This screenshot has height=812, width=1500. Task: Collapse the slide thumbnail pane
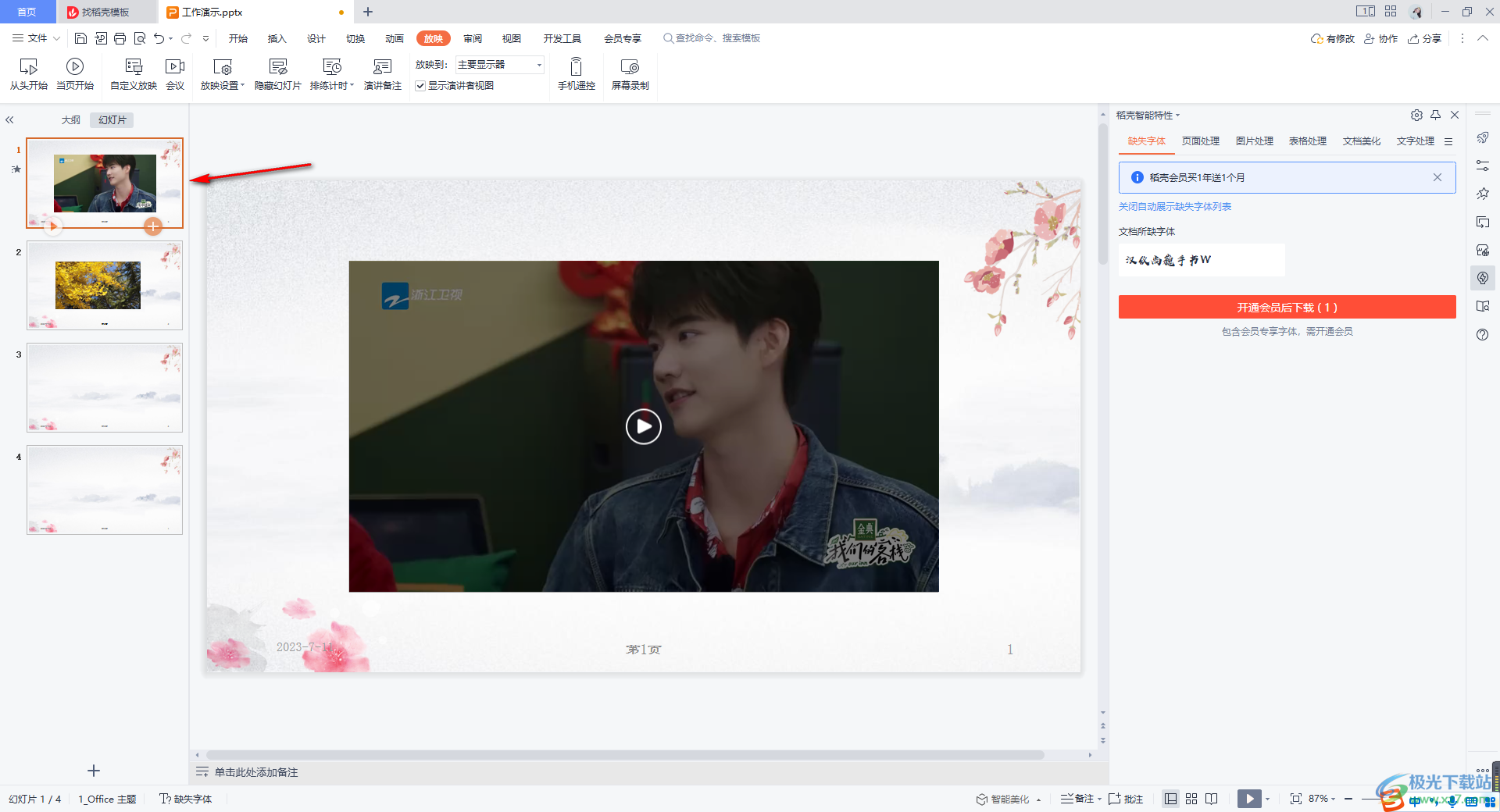tap(10, 120)
